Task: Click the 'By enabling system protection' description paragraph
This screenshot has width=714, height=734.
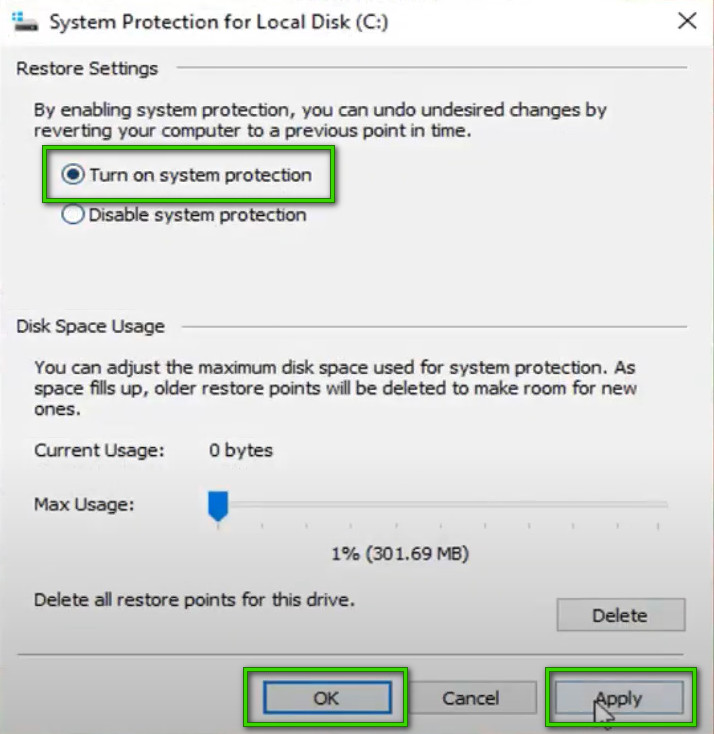Action: click(320, 120)
